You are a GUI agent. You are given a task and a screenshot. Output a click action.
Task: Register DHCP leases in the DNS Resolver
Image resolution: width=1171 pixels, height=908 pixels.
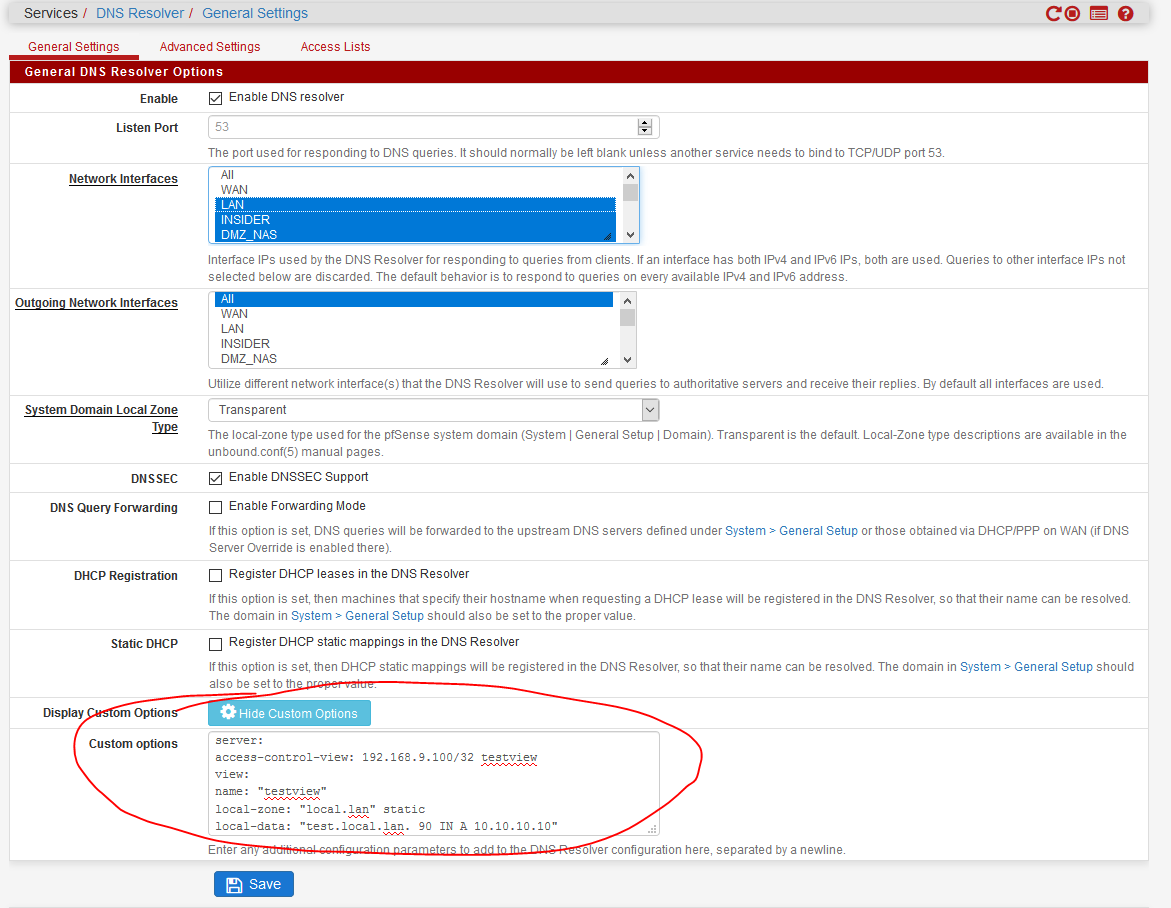coord(215,574)
